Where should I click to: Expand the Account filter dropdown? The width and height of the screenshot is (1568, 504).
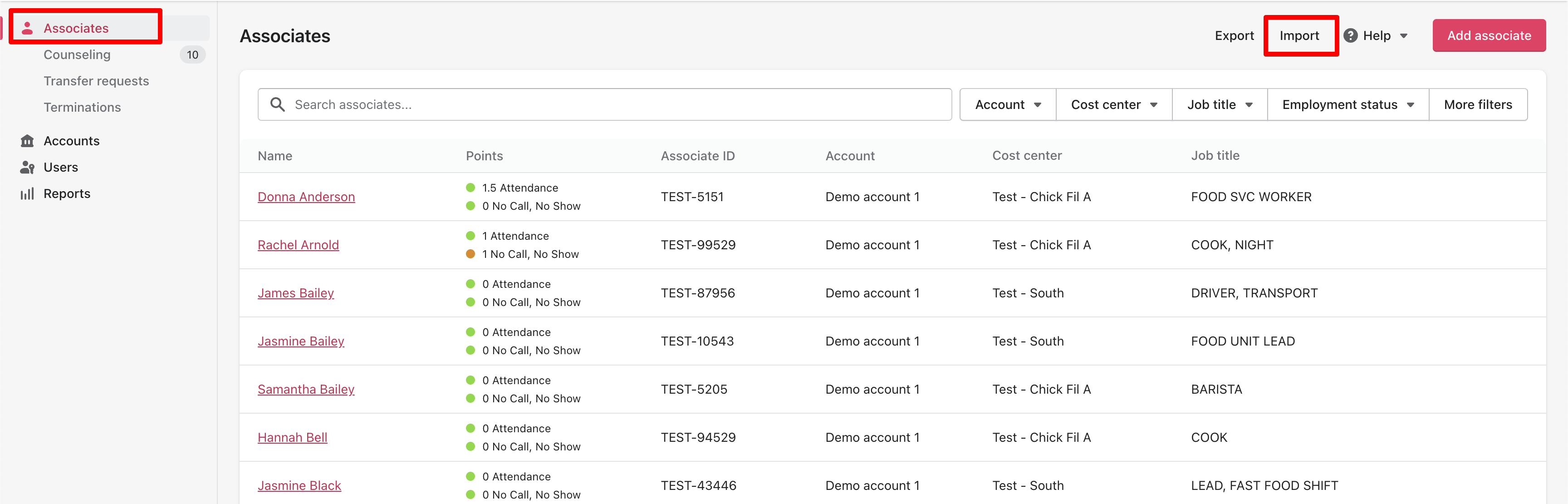[1007, 105]
